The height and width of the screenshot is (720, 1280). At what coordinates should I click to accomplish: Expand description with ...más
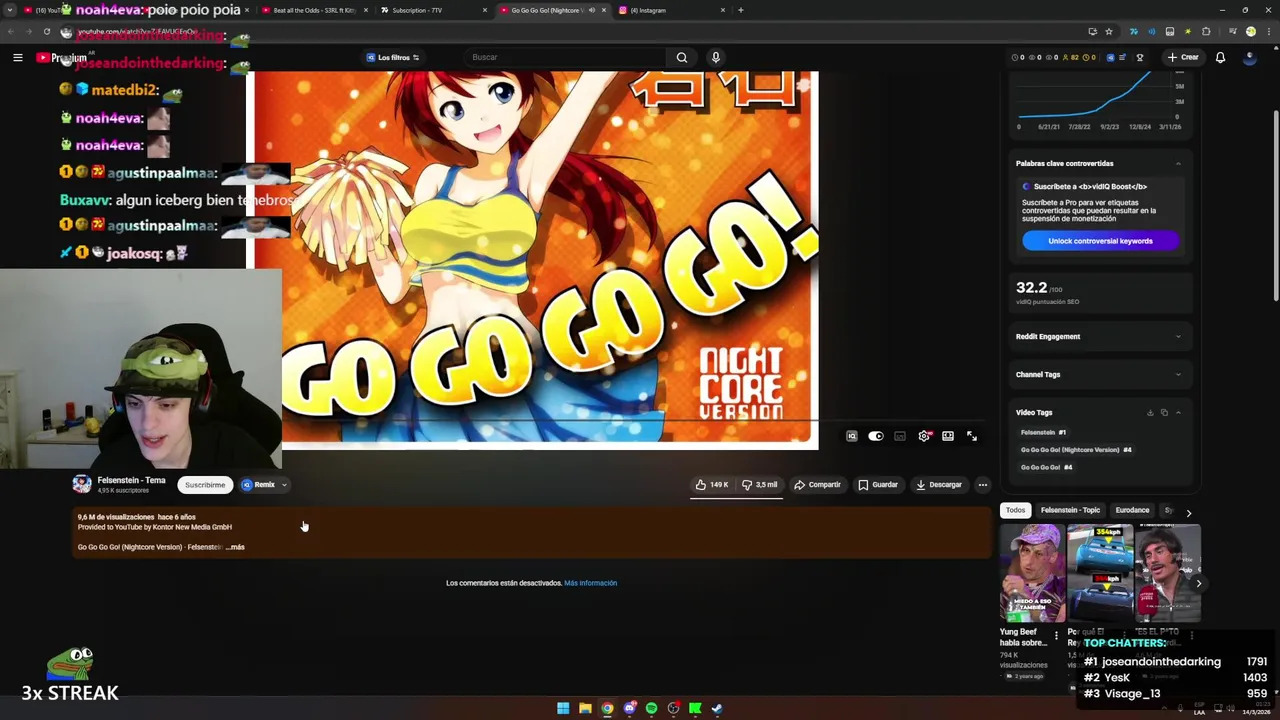(x=235, y=547)
